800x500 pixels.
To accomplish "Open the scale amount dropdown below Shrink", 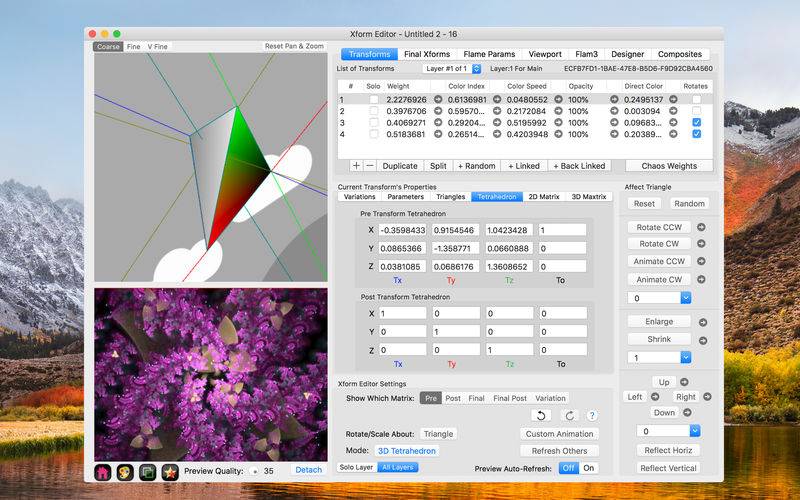I will pyautogui.click(x=659, y=357).
